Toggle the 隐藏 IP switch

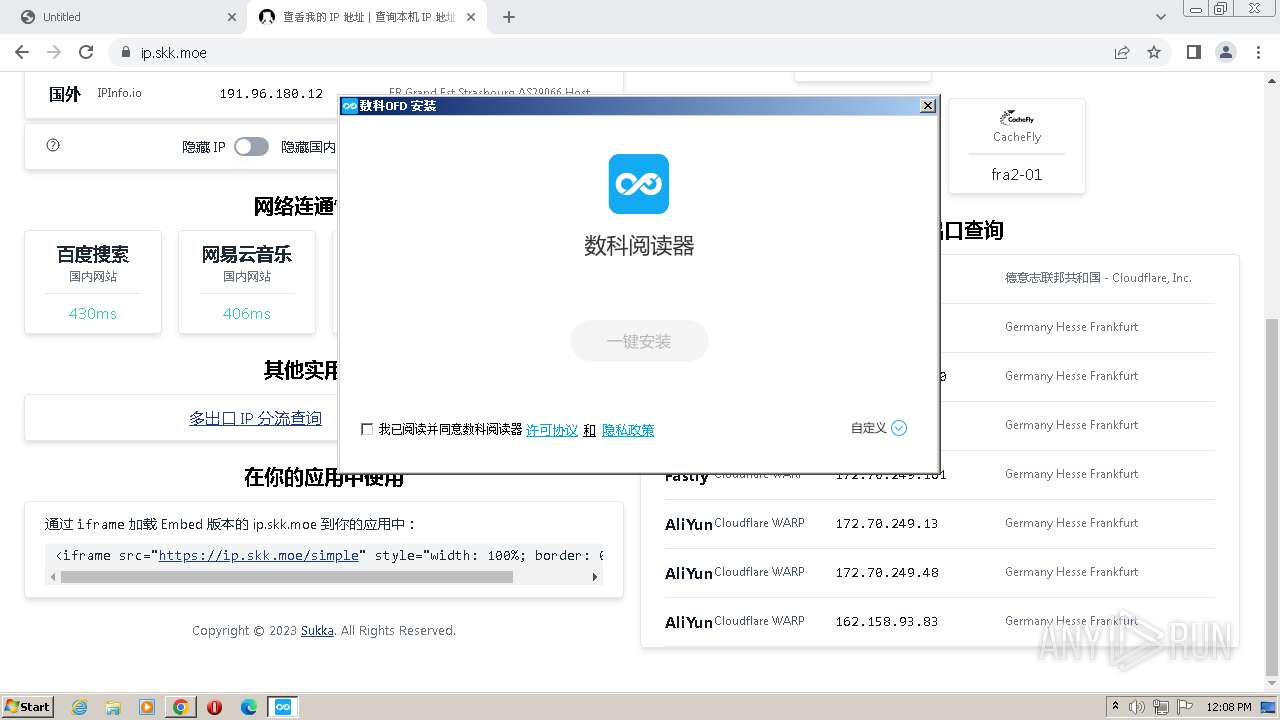pos(251,147)
